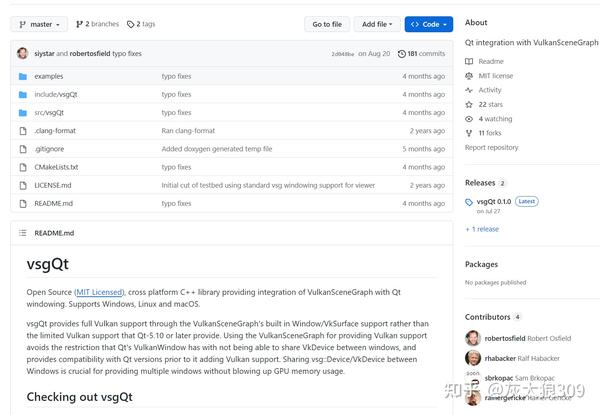This screenshot has width=600, height=415.
Task: Open the examples folder icon
Action: click(22, 76)
